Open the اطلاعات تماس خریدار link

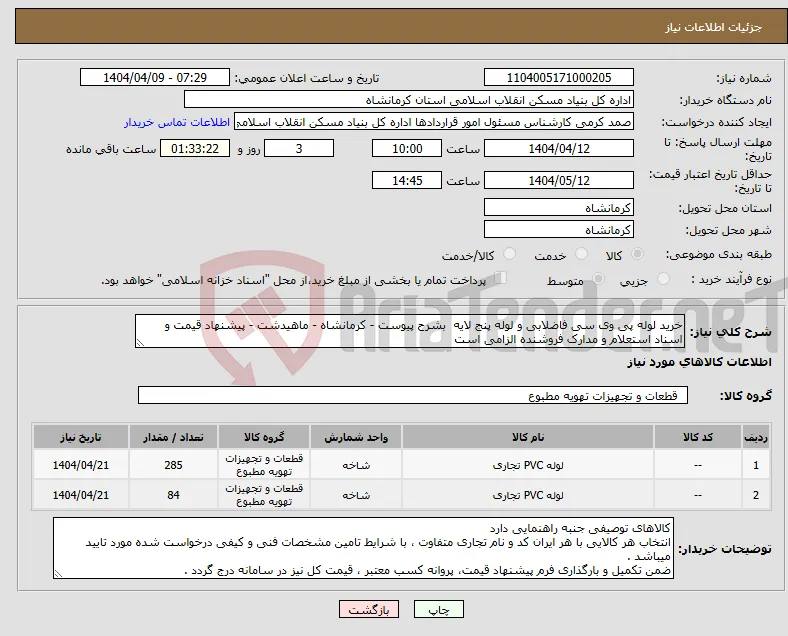[x=177, y=122]
